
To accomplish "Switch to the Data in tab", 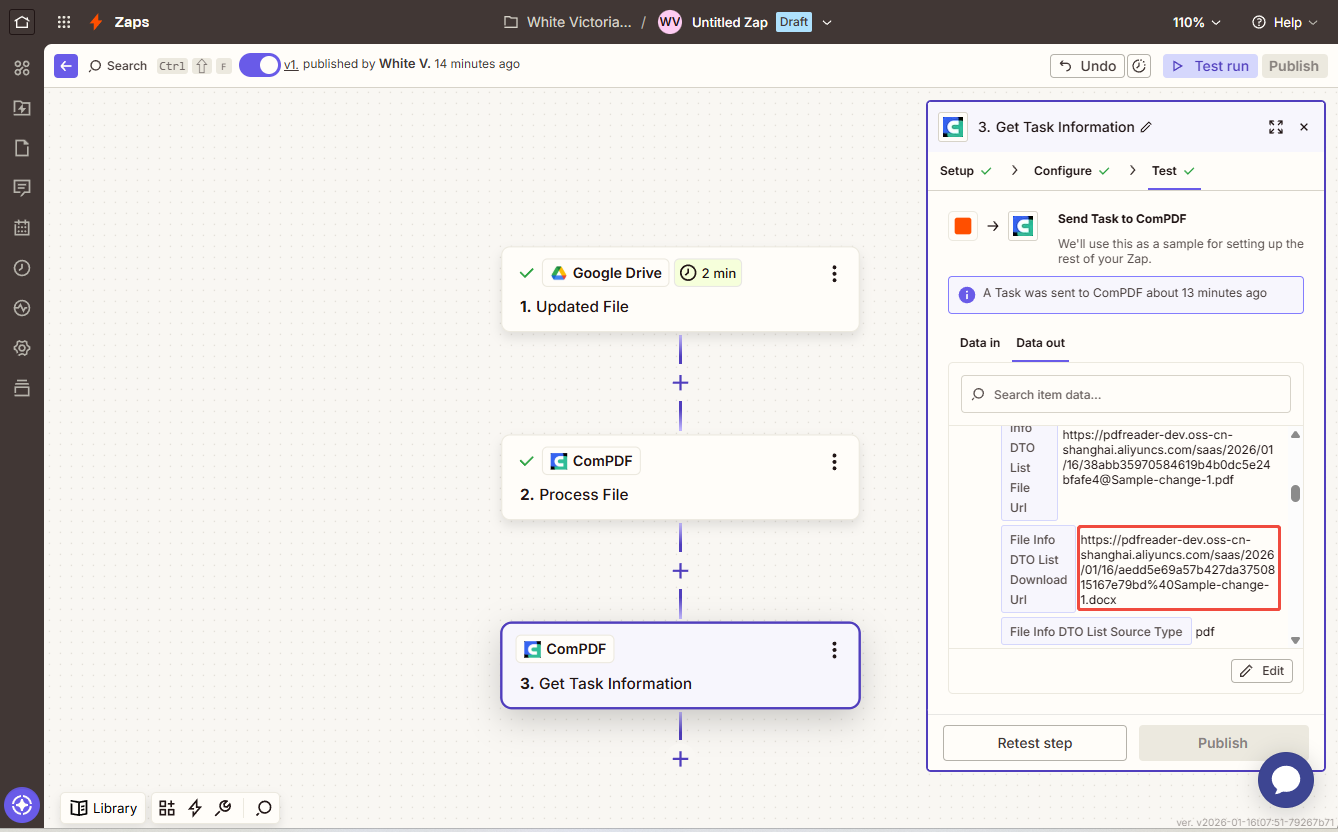I will tap(979, 342).
